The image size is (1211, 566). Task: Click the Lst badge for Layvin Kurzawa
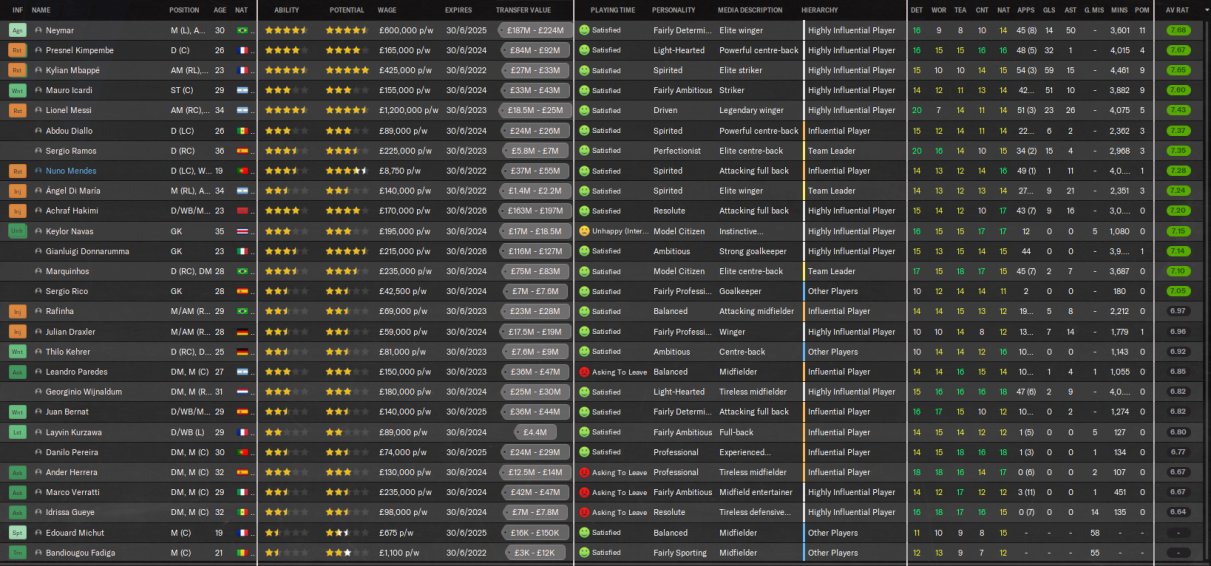click(x=17, y=432)
